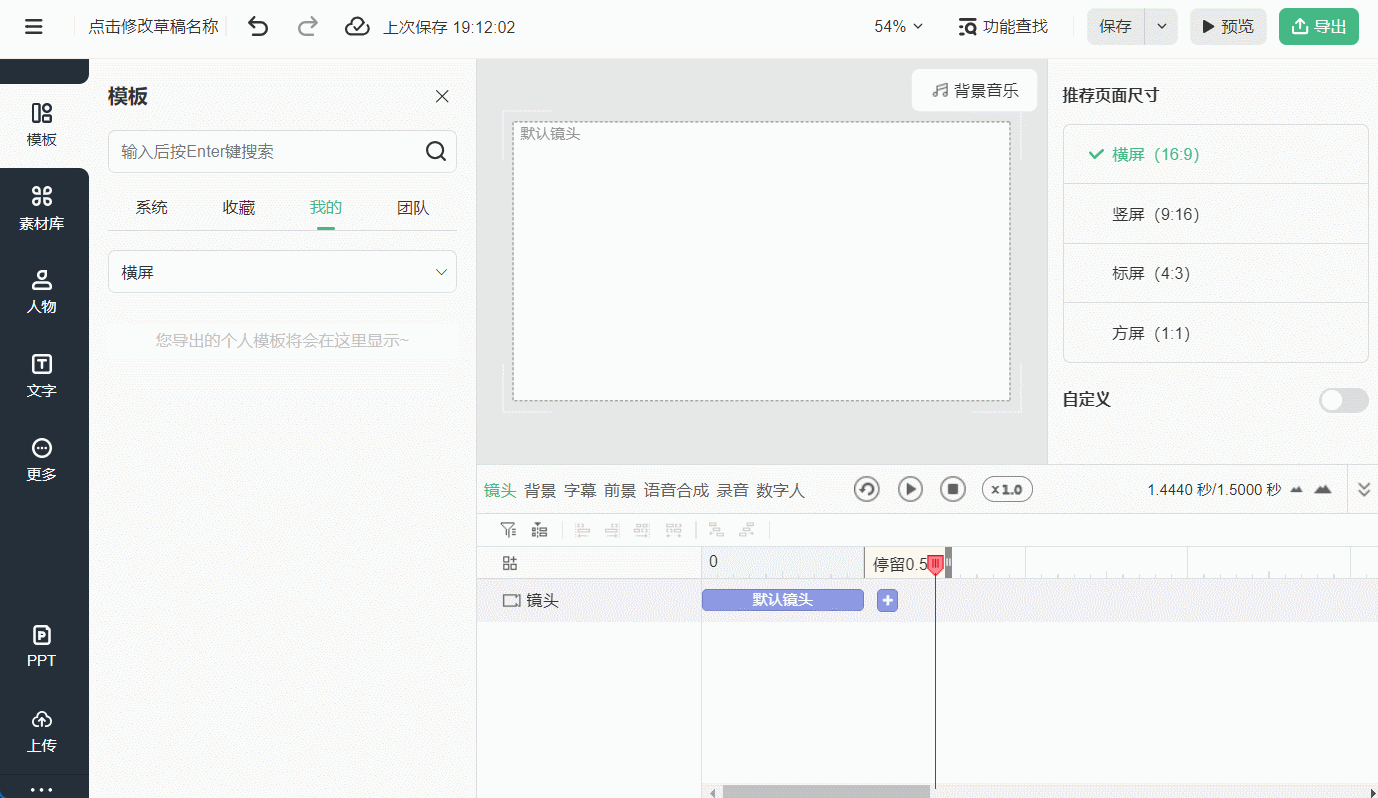Select 横屏 (16:9) page size
This screenshot has height=798, width=1378.
click(x=1216, y=155)
